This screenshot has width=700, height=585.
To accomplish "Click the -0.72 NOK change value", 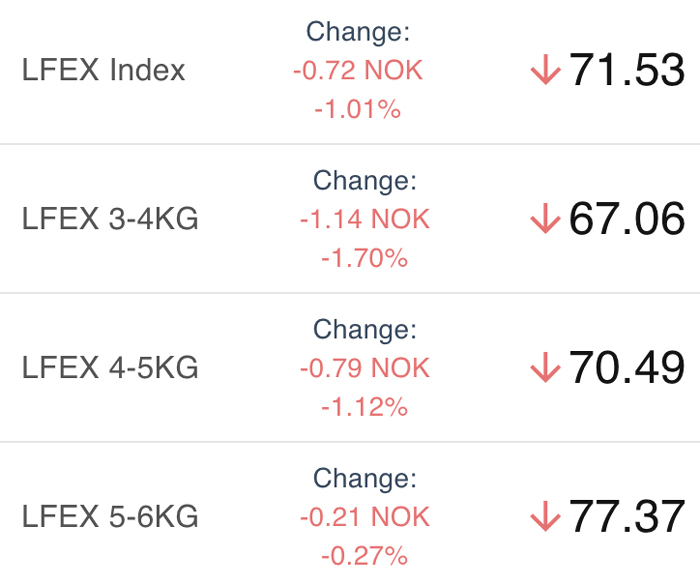I will click(358, 71).
